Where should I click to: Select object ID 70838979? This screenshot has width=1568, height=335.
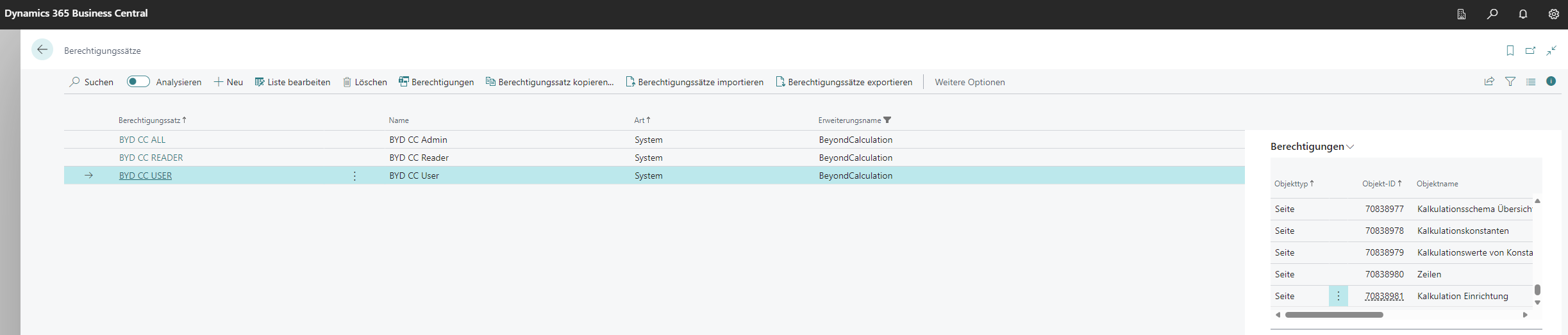(1385, 252)
